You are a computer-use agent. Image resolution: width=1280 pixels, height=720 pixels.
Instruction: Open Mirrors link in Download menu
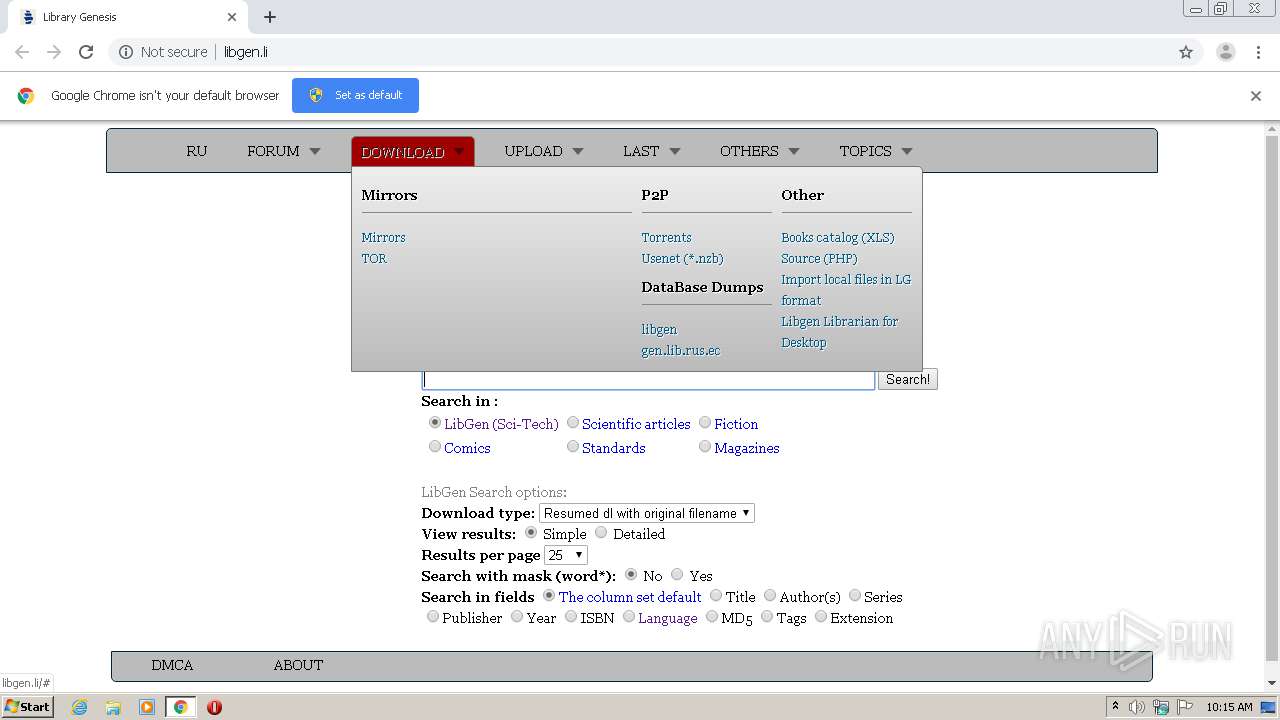383,238
